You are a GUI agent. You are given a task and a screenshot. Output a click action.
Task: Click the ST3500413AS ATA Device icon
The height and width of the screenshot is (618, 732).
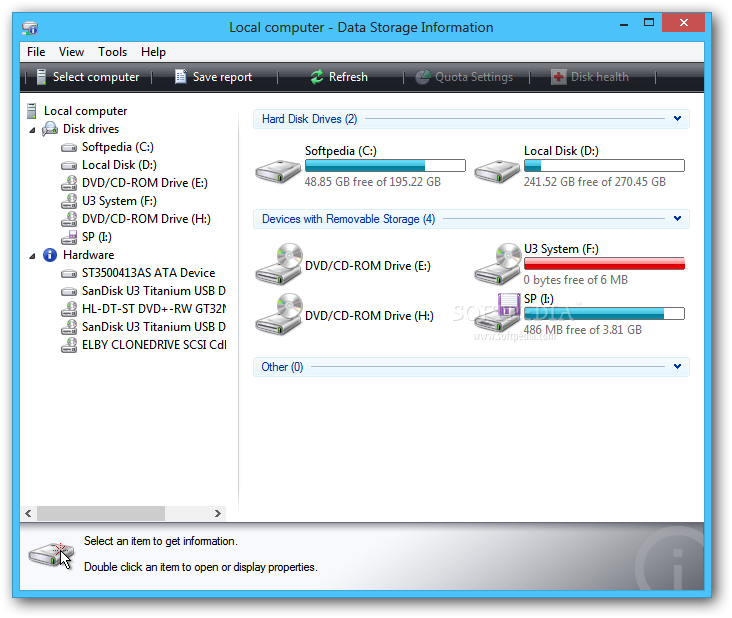(69, 273)
